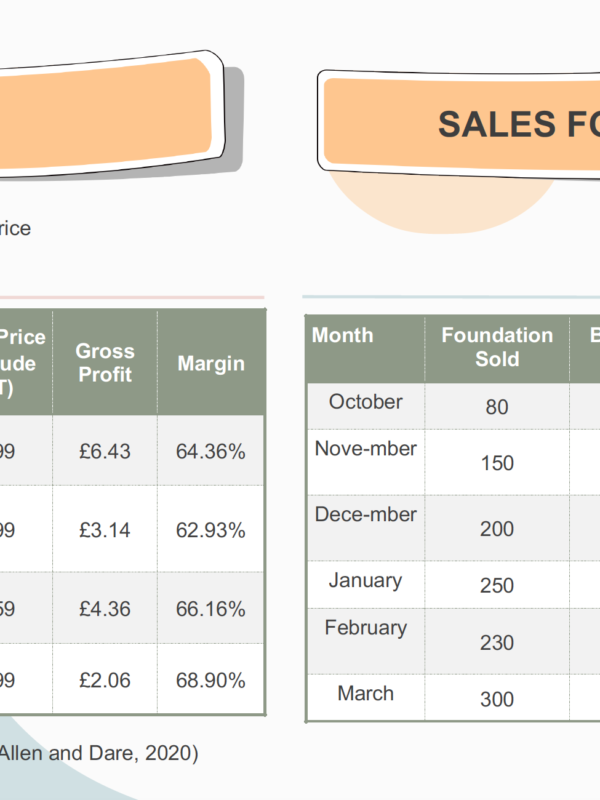
Task: Click the £3.14 gross profit cell
Action: [105, 529]
